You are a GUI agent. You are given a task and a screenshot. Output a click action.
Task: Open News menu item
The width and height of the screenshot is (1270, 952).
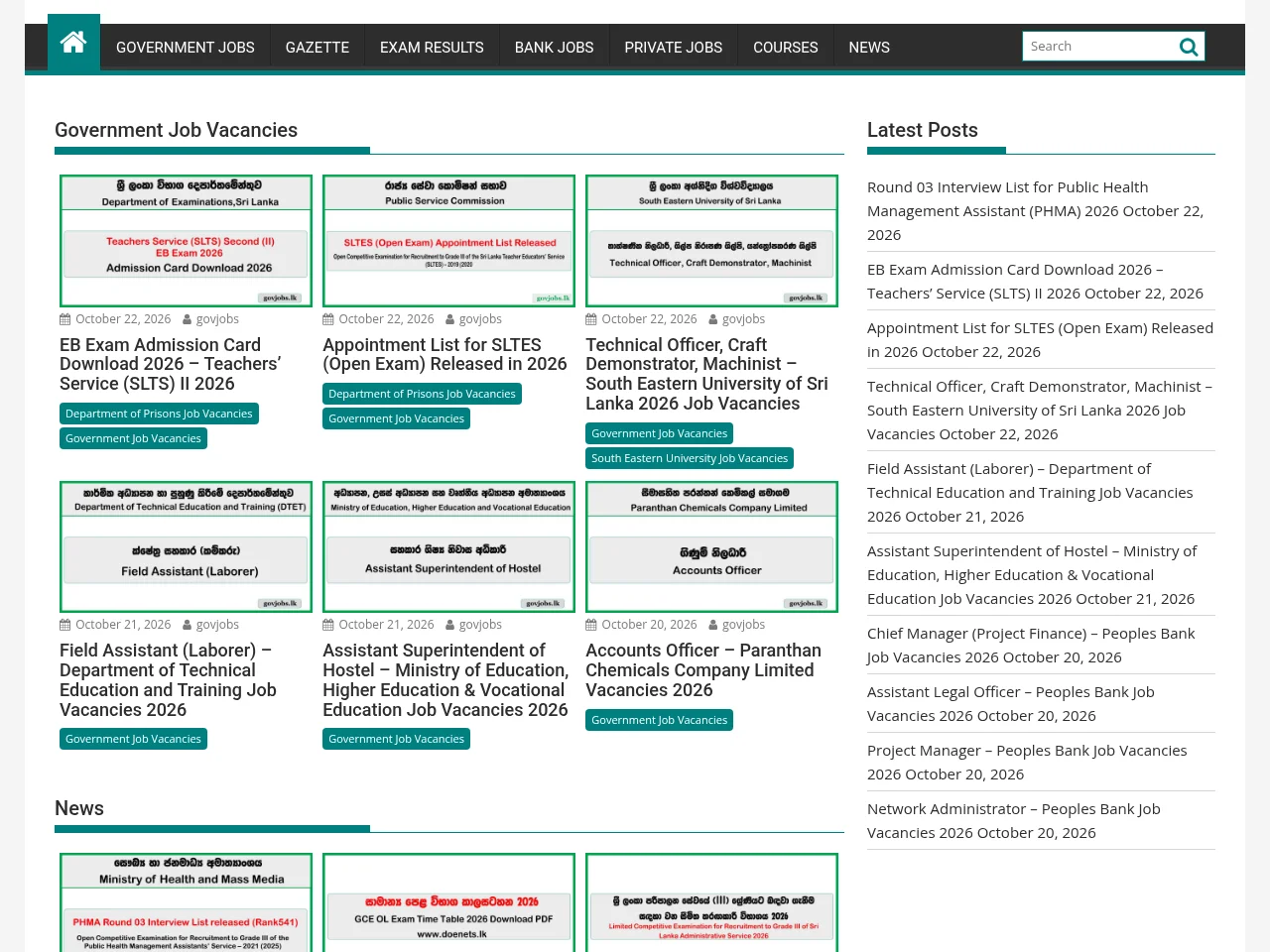[x=869, y=48]
